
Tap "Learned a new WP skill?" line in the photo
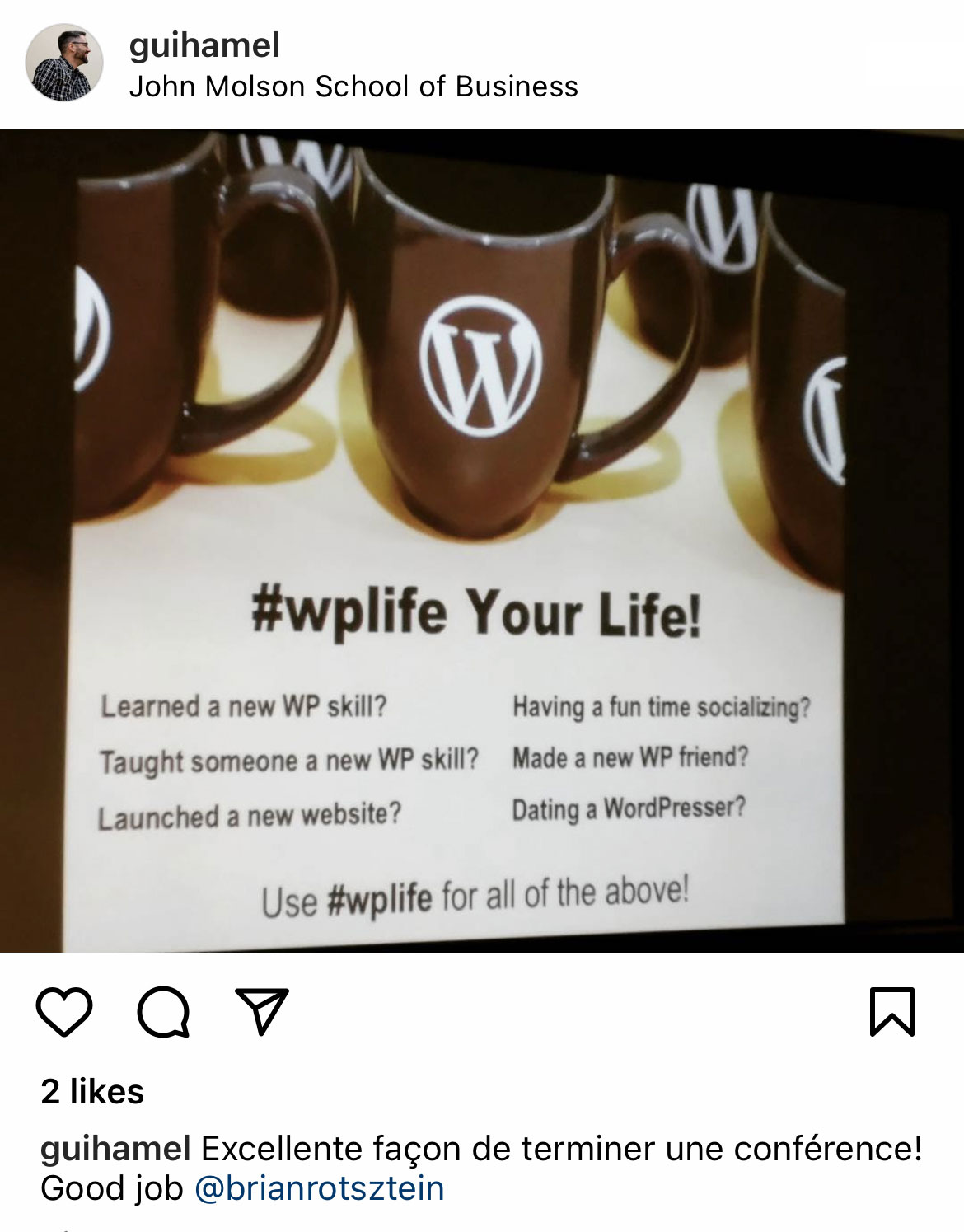(x=244, y=706)
